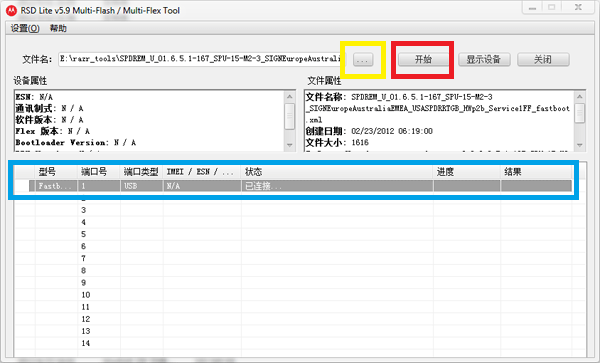Click down arrow in 文件属性 scrollbar
This screenshot has height=363, width=600.
coord(580,145)
